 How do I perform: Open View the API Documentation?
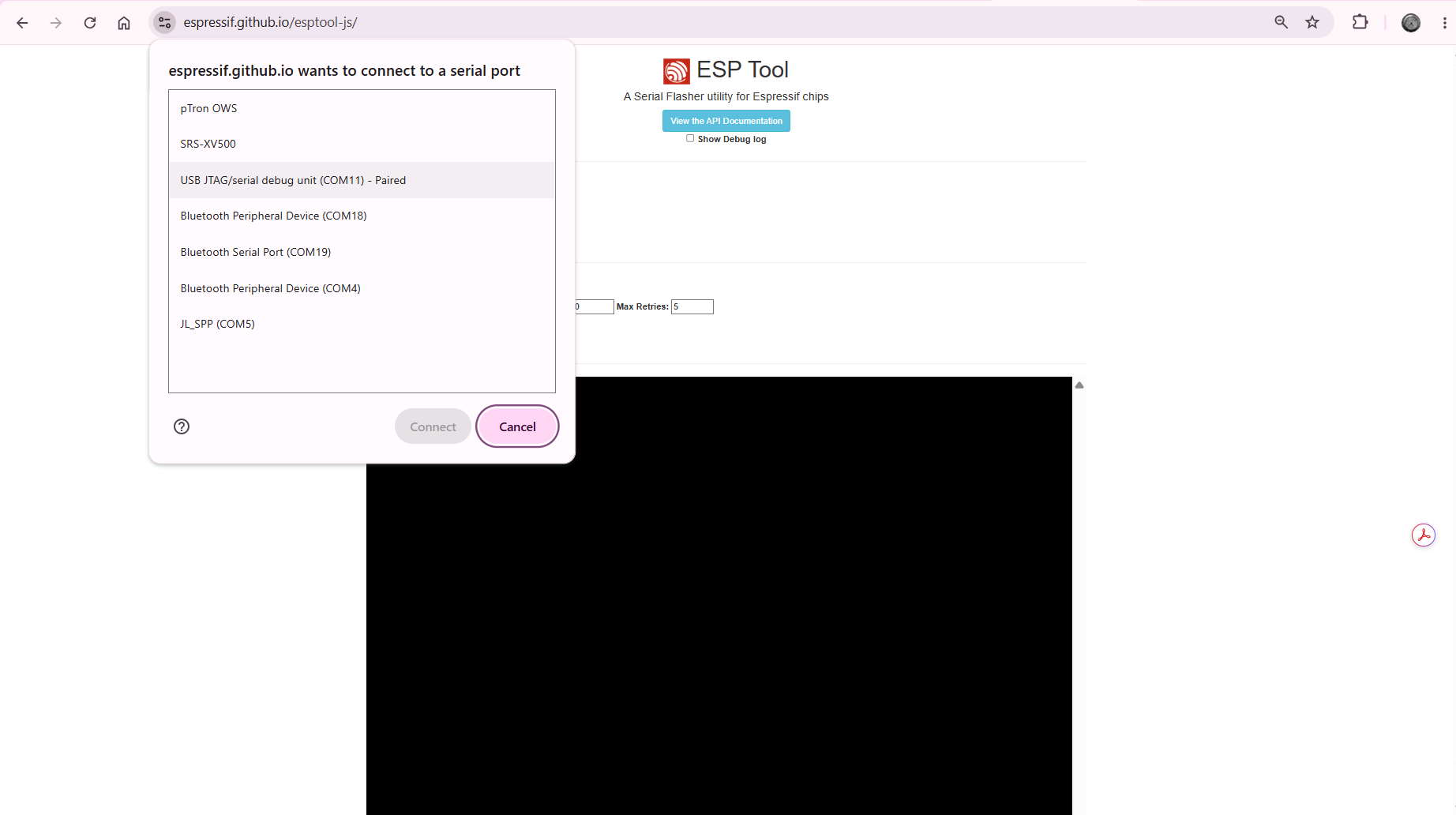726,121
